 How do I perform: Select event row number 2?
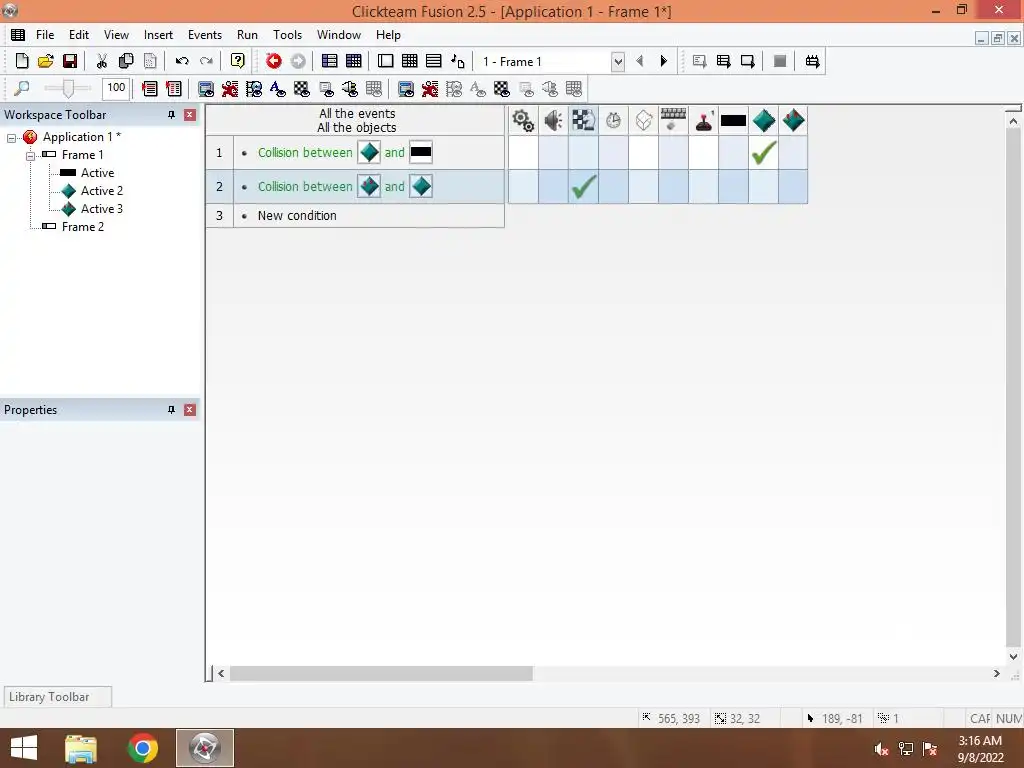click(x=219, y=187)
